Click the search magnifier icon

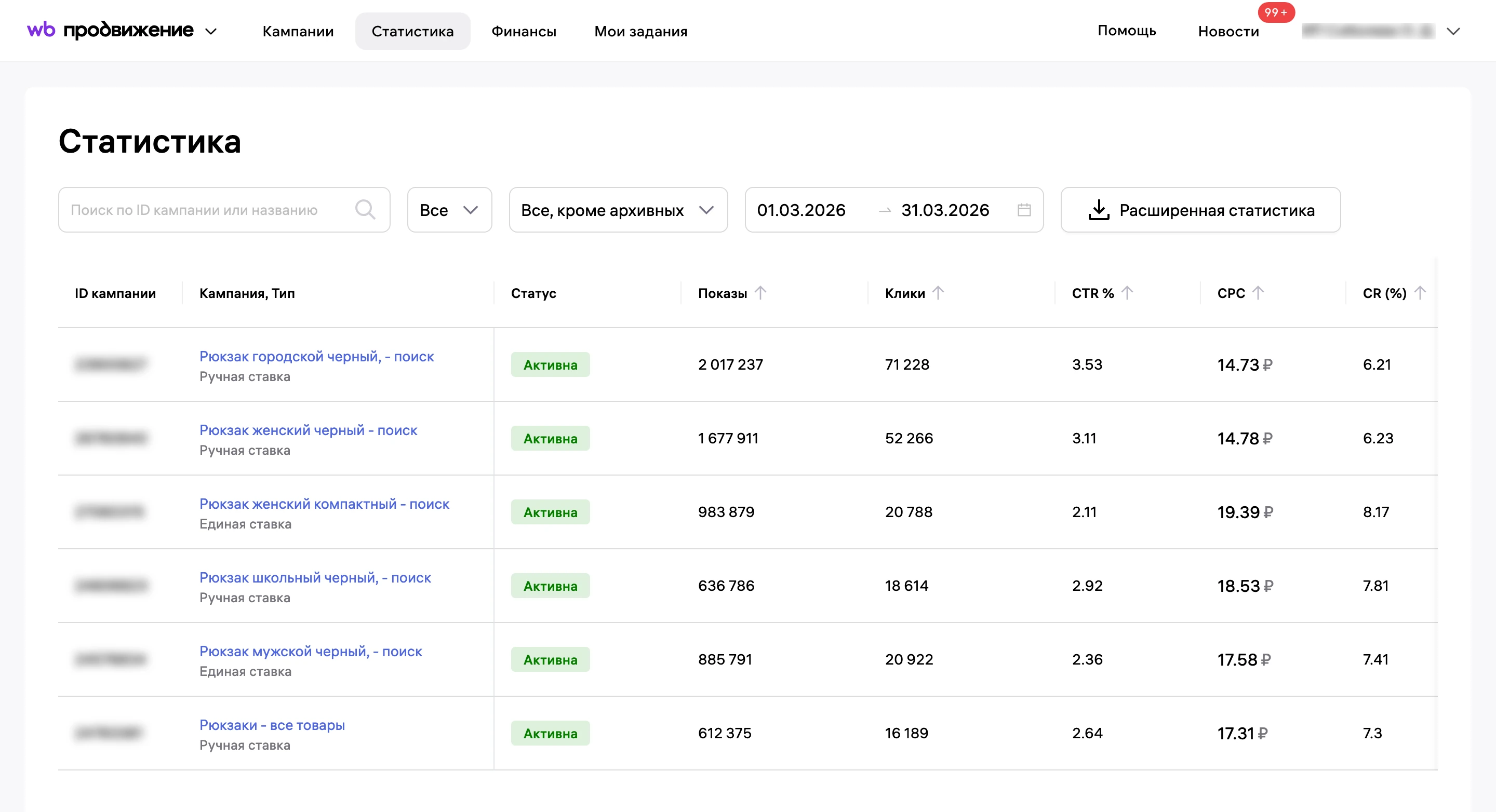coord(365,210)
